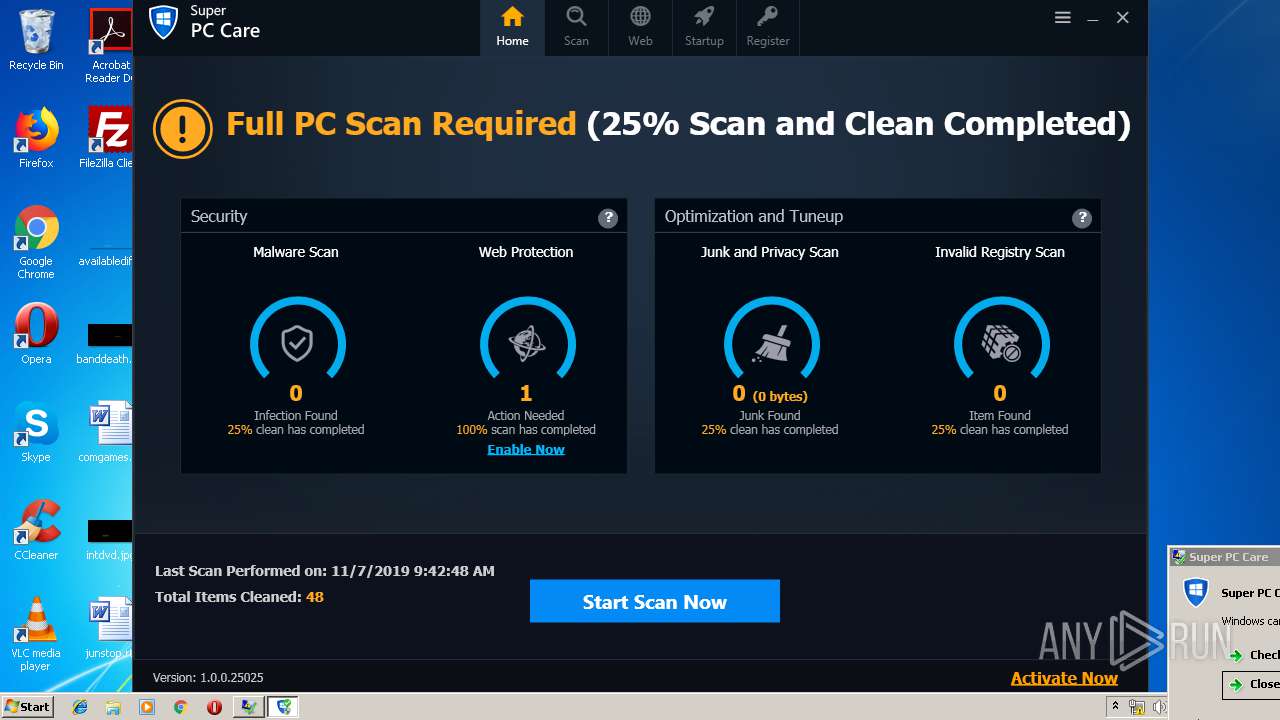Select the comgames Word document icon
The width and height of the screenshot is (1280, 720).
tap(108, 432)
